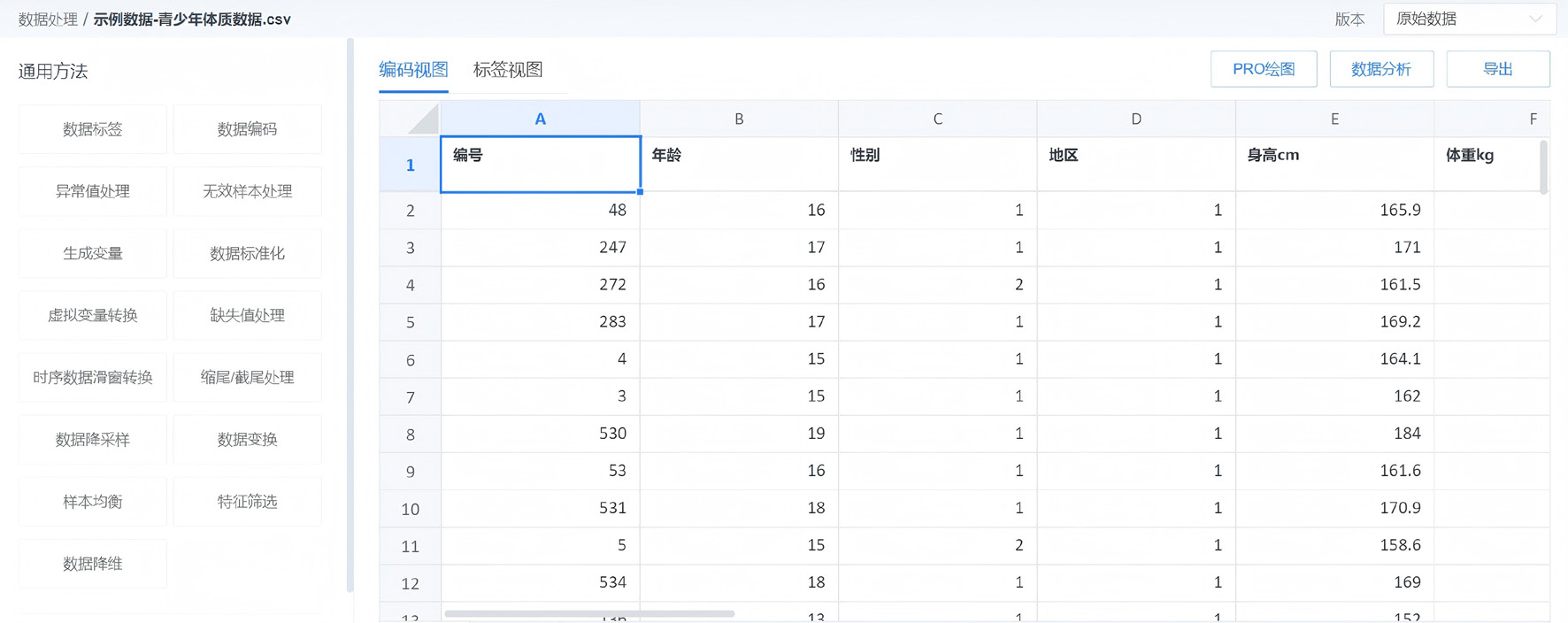Choose 特征筛选
This screenshot has height=623, width=1568.
(x=248, y=502)
